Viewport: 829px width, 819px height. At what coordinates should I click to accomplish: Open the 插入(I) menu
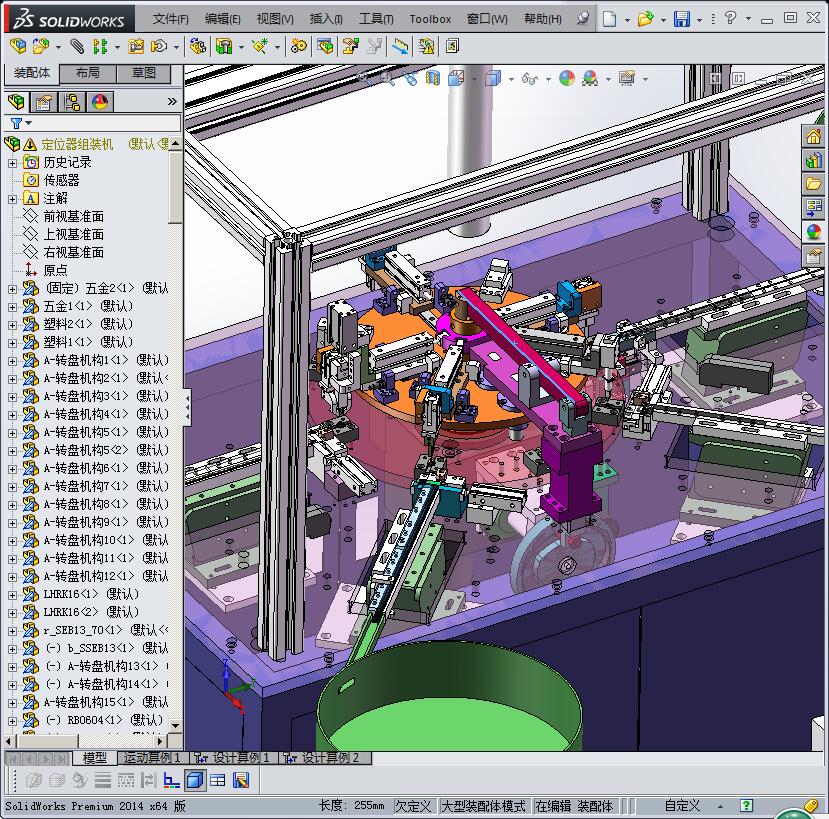coord(326,19)
